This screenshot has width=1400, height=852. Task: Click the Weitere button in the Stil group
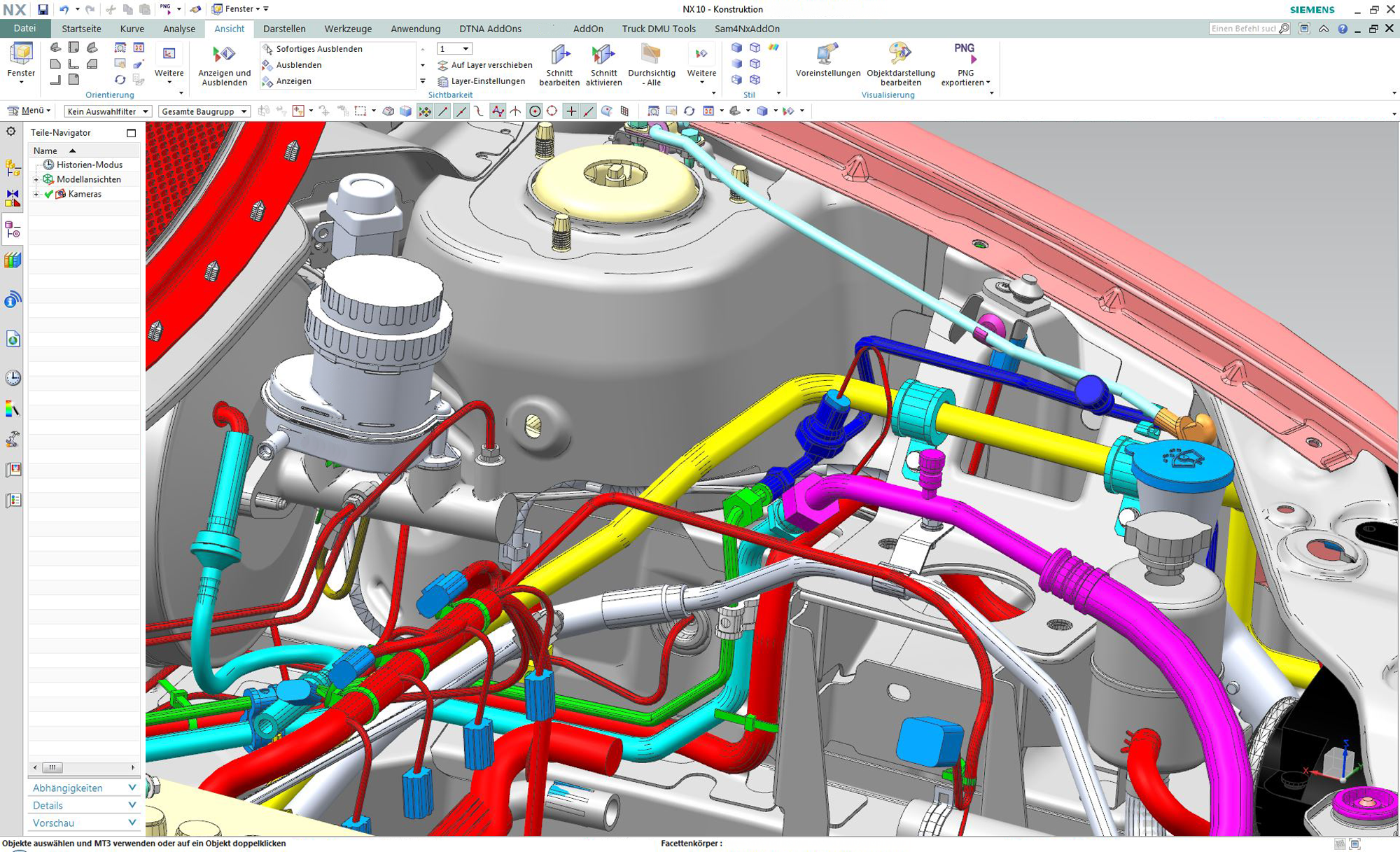(701, 67)
